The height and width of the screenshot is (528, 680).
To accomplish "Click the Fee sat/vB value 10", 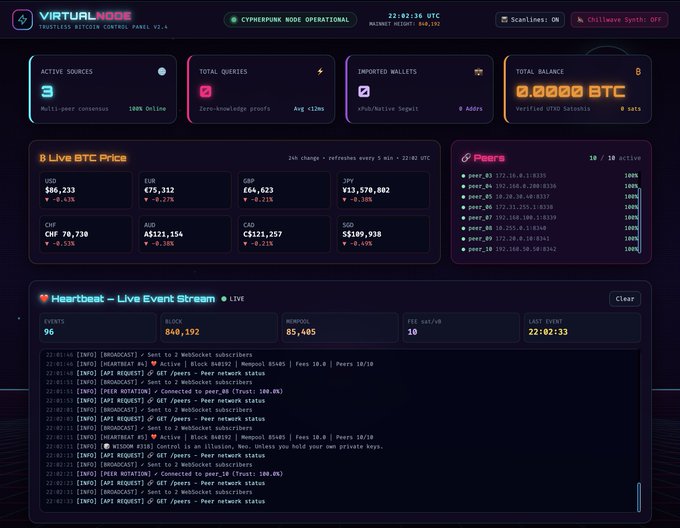I will coord(412,332).
